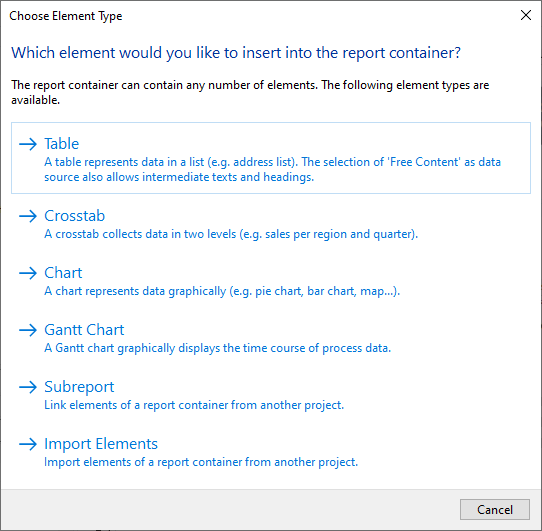Click the arrow icon beside Crosstab
The image size is (542, 531).
[x=28, y=216]
